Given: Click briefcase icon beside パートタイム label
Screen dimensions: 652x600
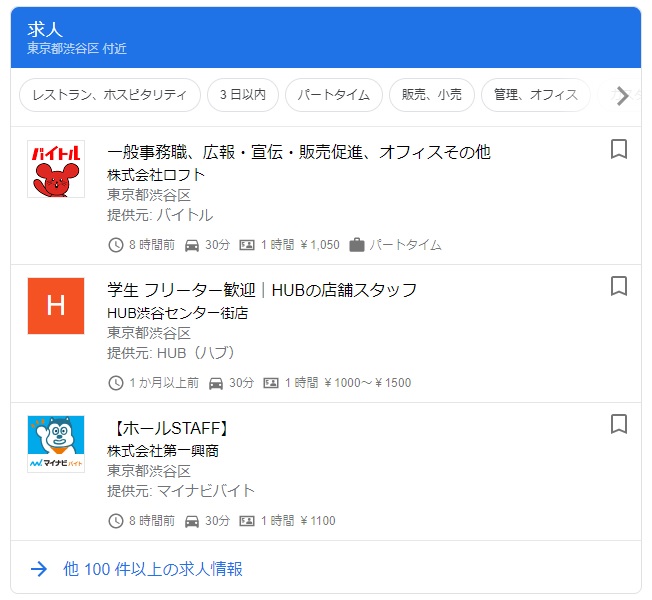Looking at the screenshot, I should tap(356, 244).
